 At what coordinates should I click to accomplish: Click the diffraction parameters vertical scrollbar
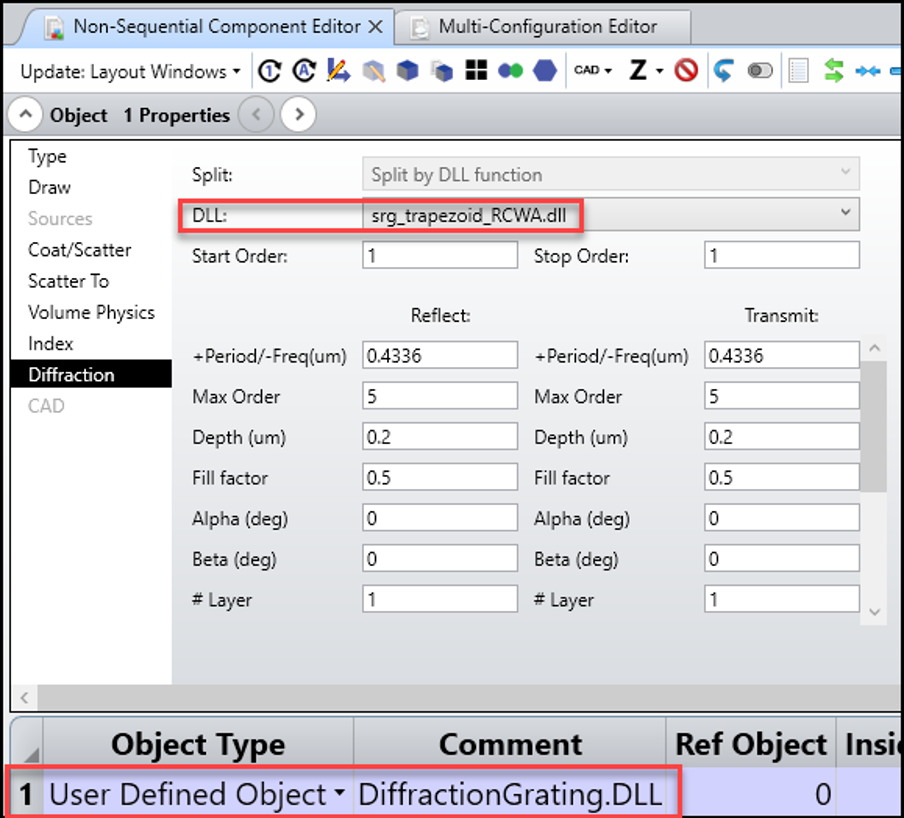(873, 430)
